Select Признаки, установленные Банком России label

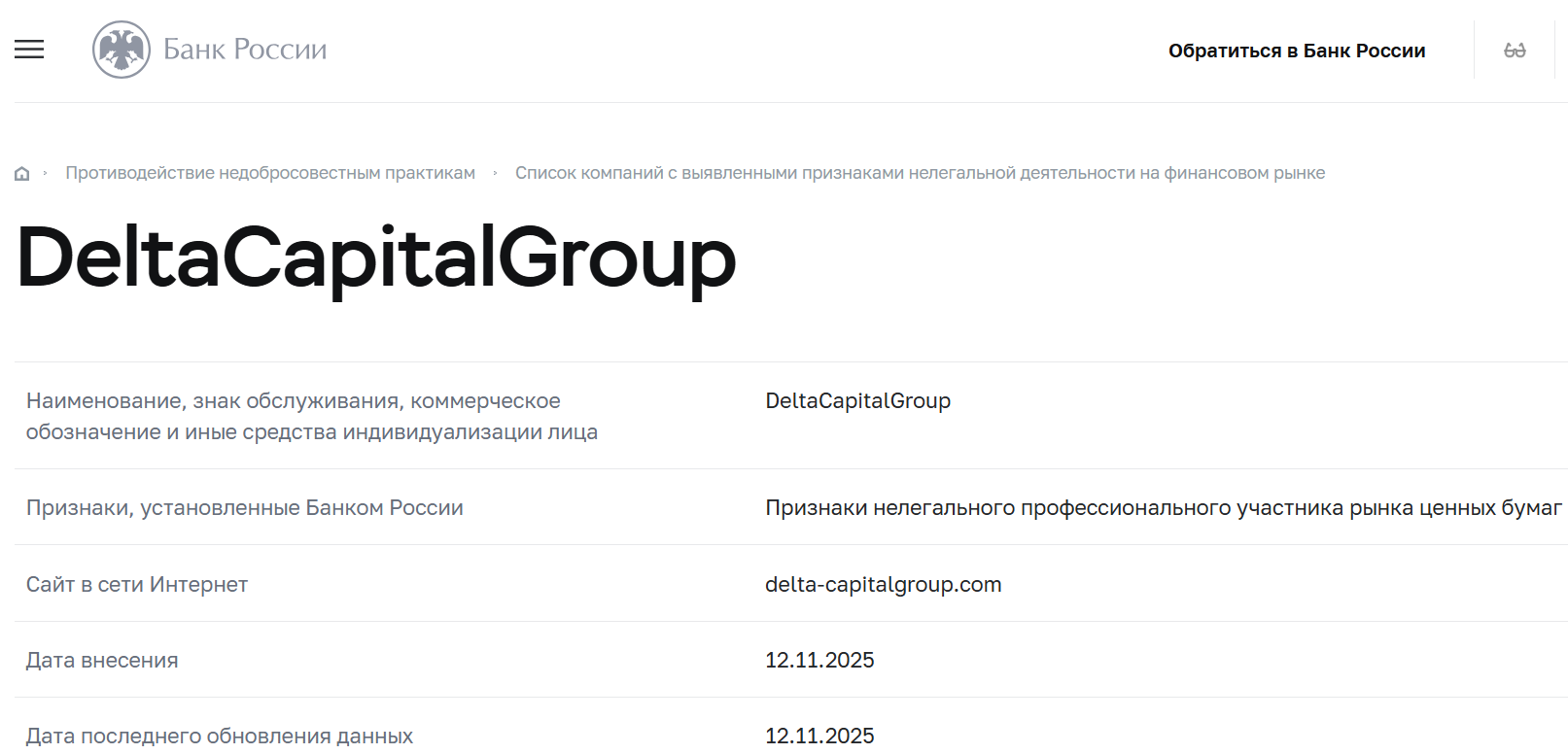(x=245, y=507)
